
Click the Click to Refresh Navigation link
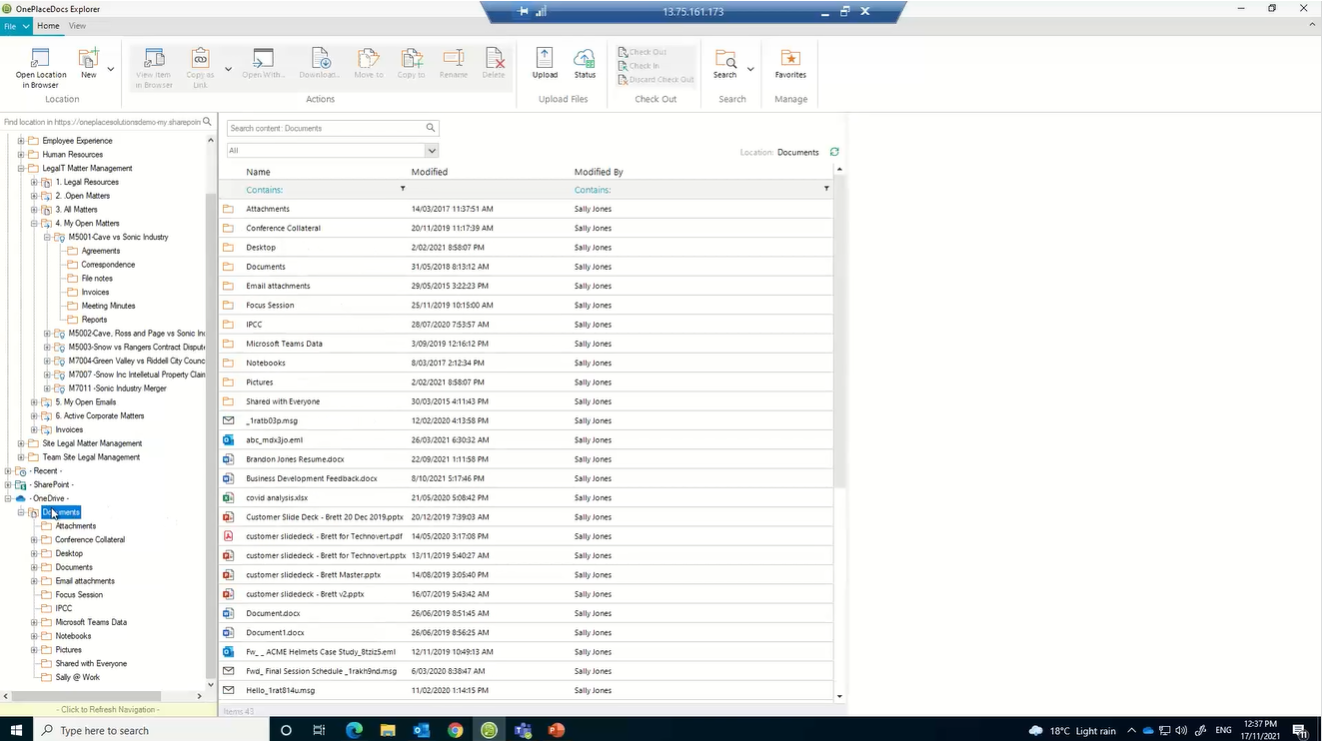click(107, 708)
